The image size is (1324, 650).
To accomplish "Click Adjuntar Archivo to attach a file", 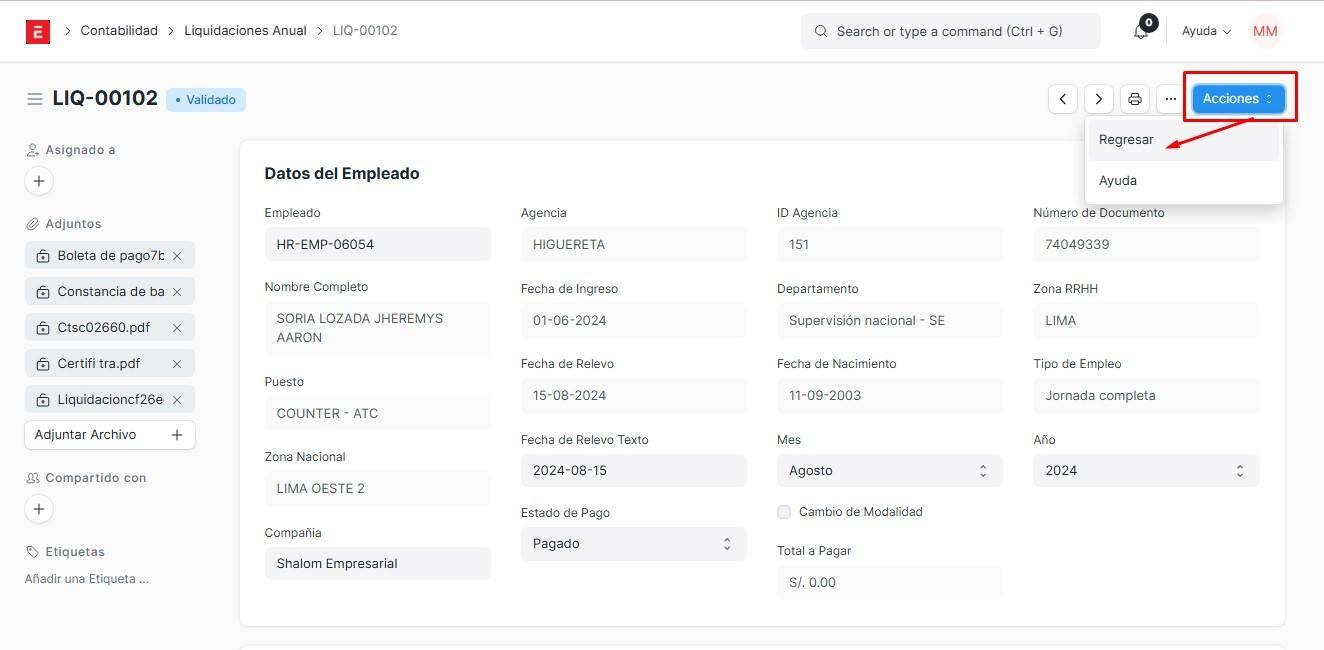I will pos(109,435).
